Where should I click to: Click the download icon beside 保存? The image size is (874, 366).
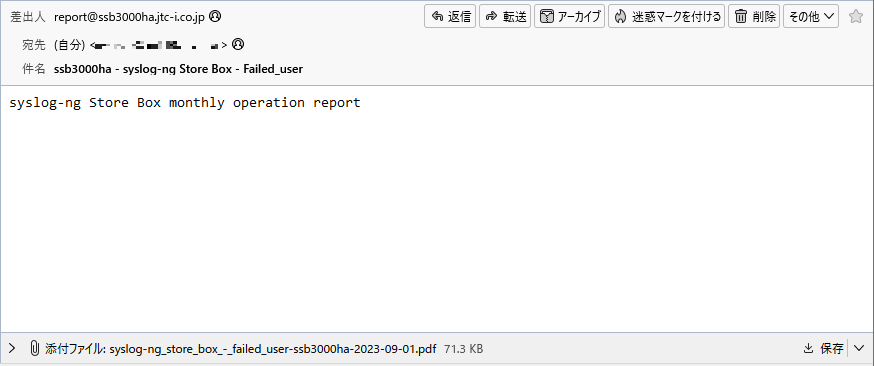809,349
